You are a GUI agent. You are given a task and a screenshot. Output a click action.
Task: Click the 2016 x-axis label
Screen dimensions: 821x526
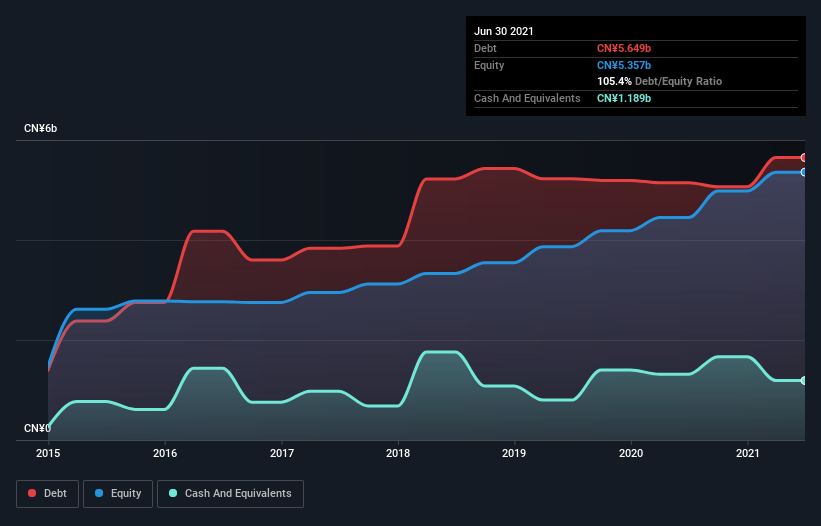(x=165, y=453)
